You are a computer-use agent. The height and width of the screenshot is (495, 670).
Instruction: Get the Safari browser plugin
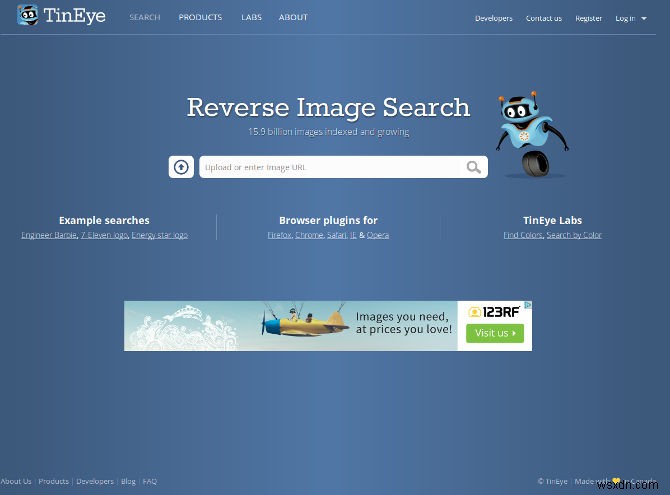pyautogui.click(x=337, y=235)
